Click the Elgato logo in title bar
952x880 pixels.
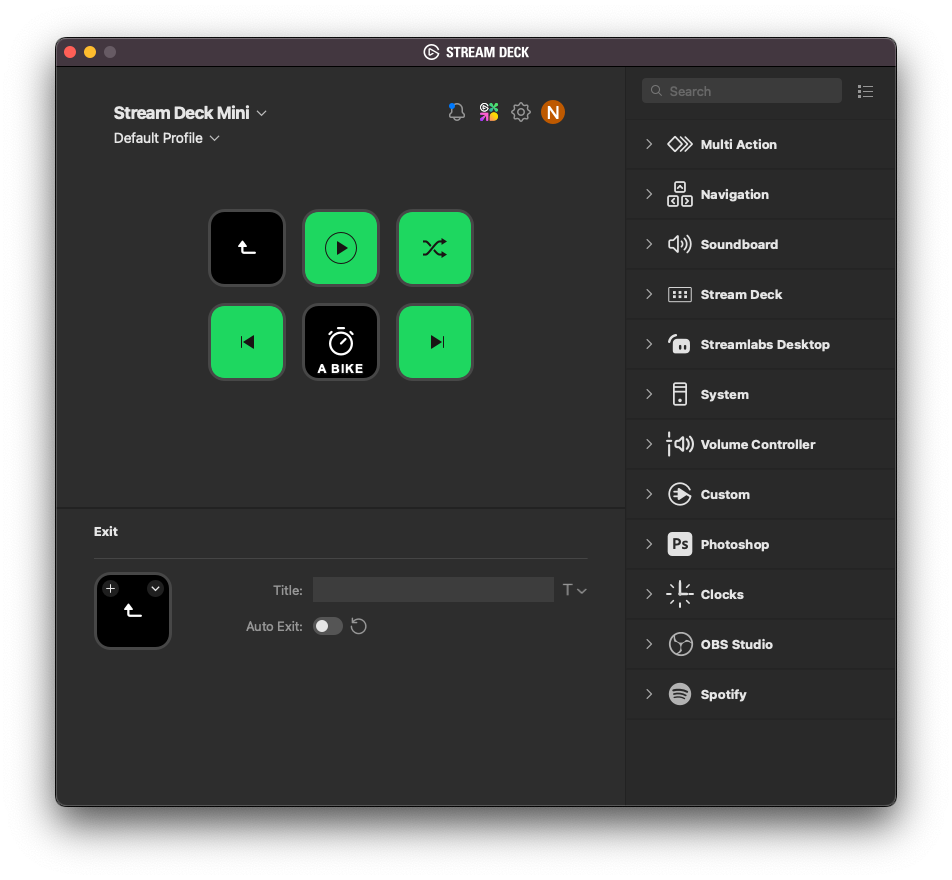click(431, 52)
